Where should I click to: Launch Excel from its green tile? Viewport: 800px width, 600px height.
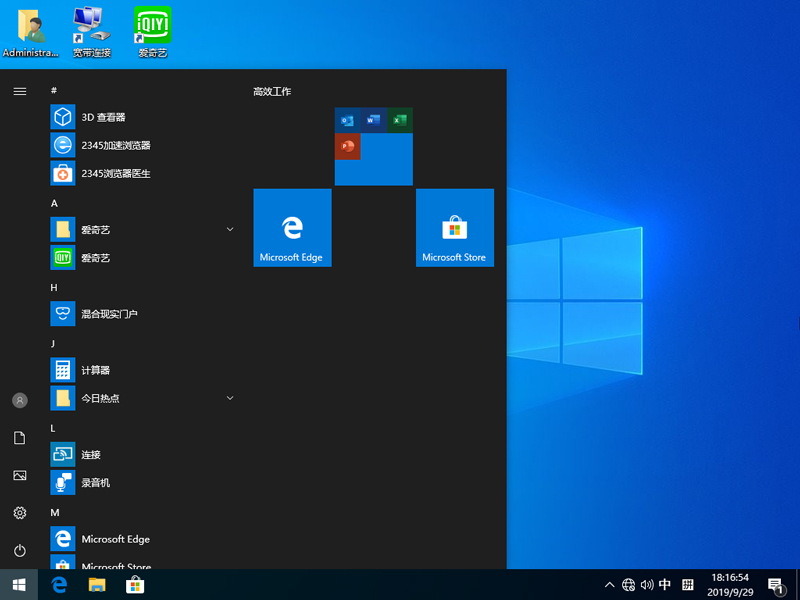tap(400, 119)
